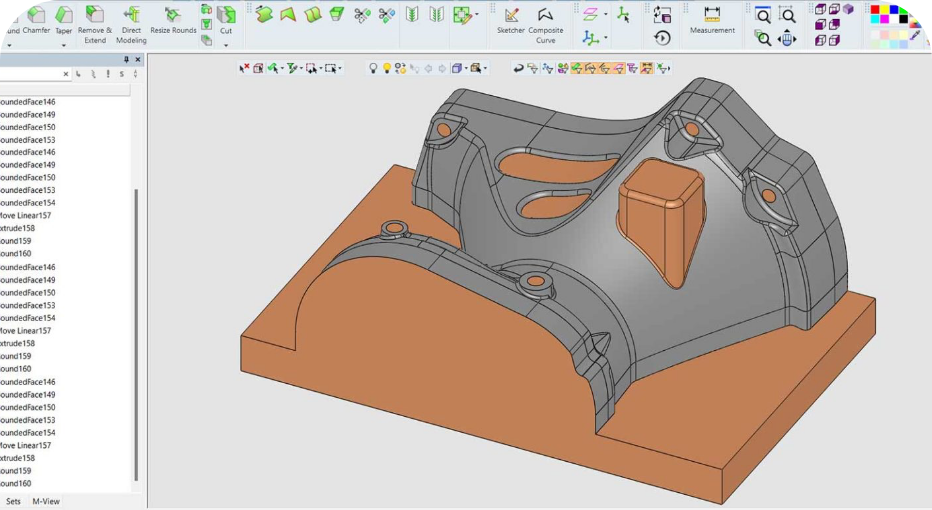Click the UCS pick axis icon
Image resolution: width=932 pixels, height=510 pixels.
tap(623, 14)
